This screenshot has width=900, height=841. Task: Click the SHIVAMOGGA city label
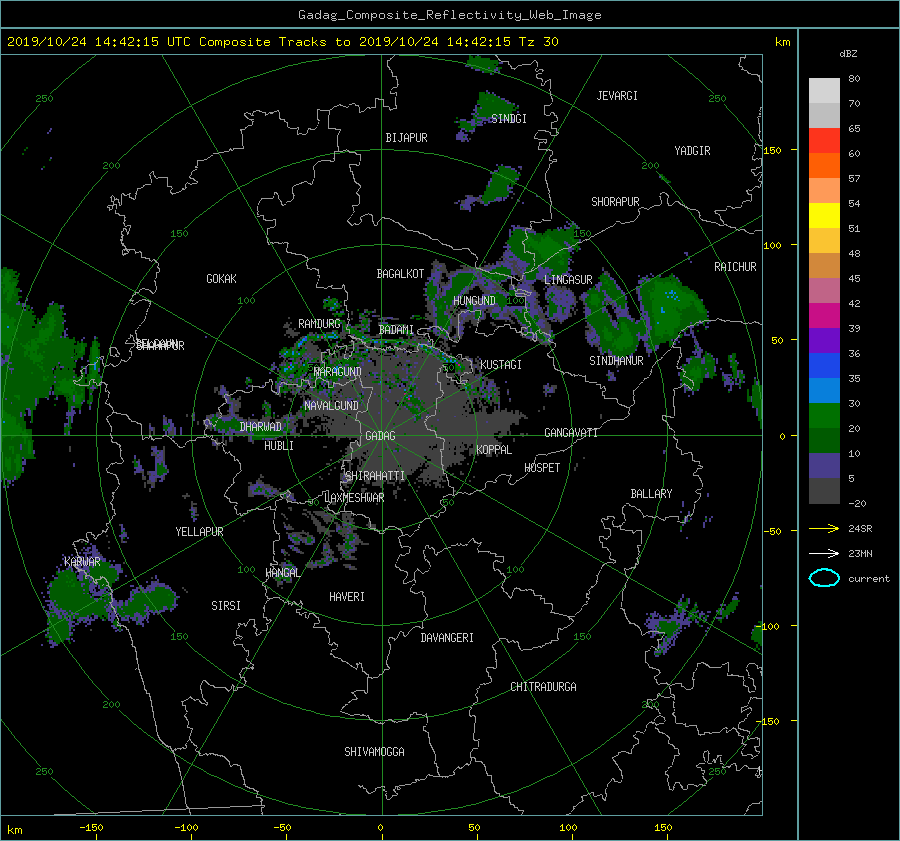point(374,752)
